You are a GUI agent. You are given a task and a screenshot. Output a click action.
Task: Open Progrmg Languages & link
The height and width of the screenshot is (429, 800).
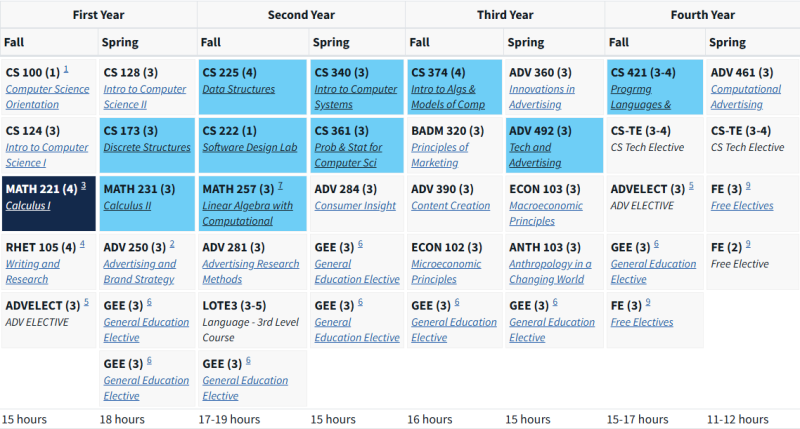[x=641, y=96]
